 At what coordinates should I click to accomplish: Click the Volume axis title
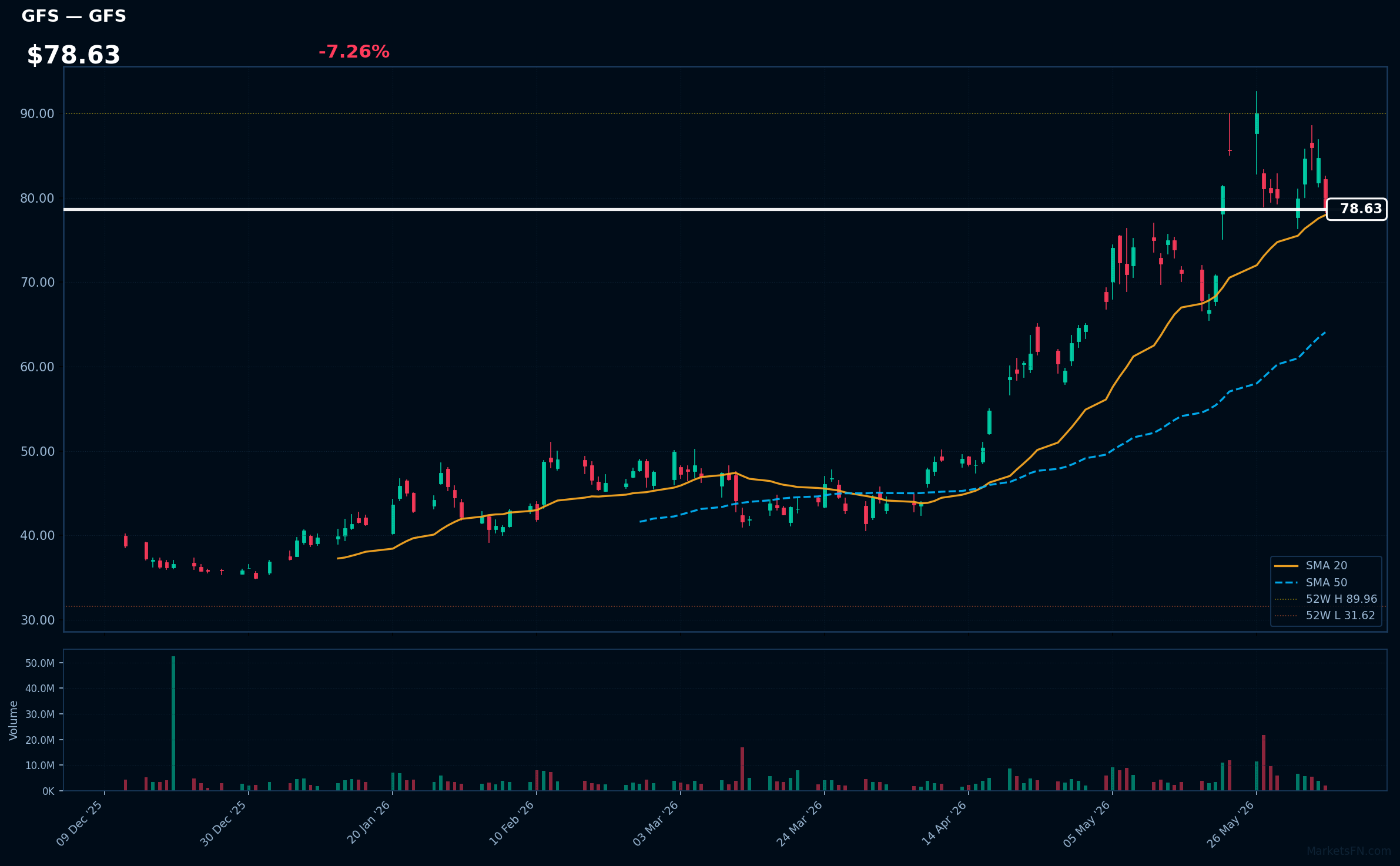(14, 720)
